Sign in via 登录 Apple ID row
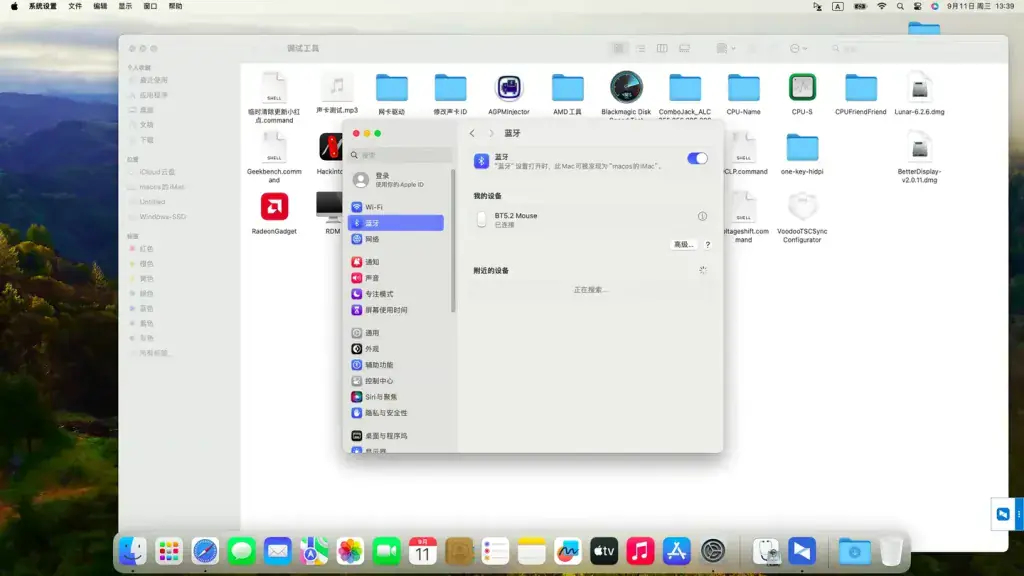Screen dimensions: 1024x576 click(398, 180)
